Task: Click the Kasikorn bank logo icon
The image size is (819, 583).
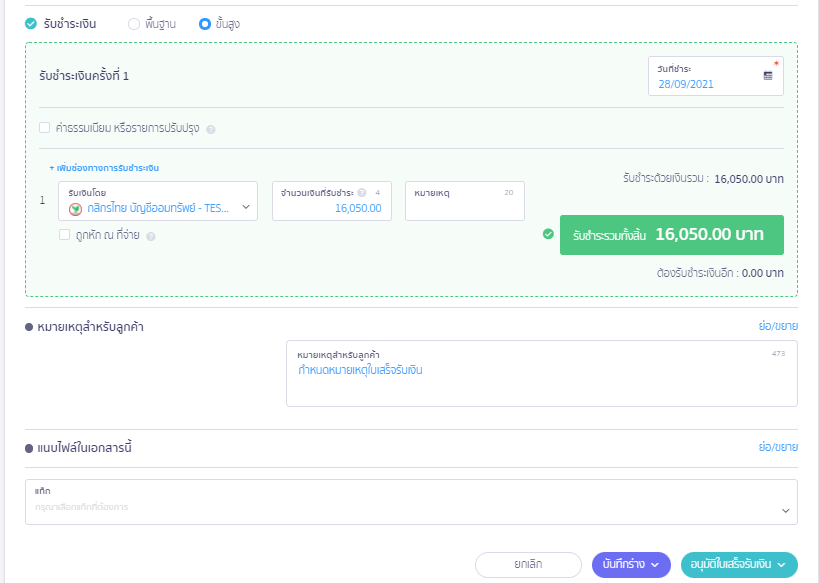Action: click(x=75, y=208)
